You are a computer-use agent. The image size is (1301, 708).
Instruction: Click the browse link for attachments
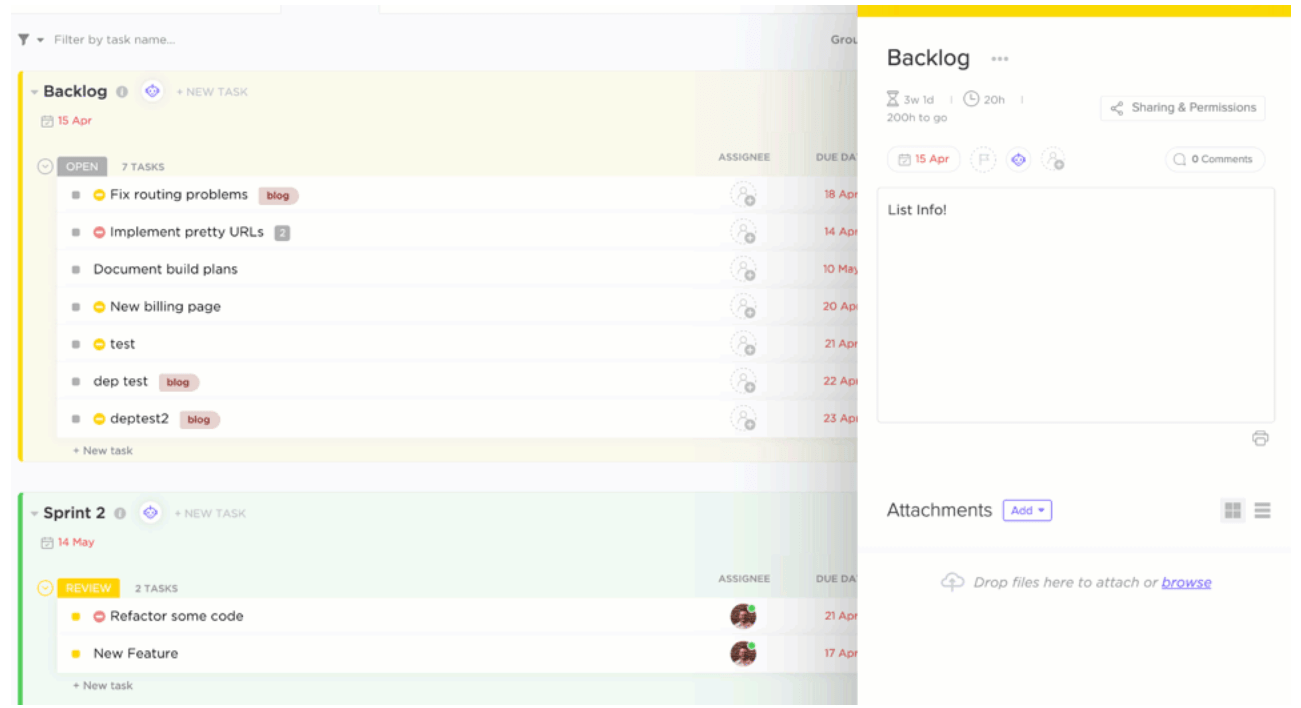pyautogui.click(x=1186, y=583)
